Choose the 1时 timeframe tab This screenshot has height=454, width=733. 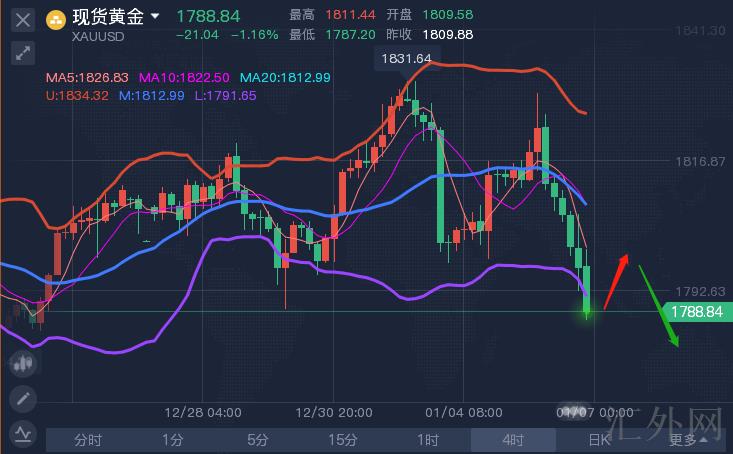tap(428, 439)
